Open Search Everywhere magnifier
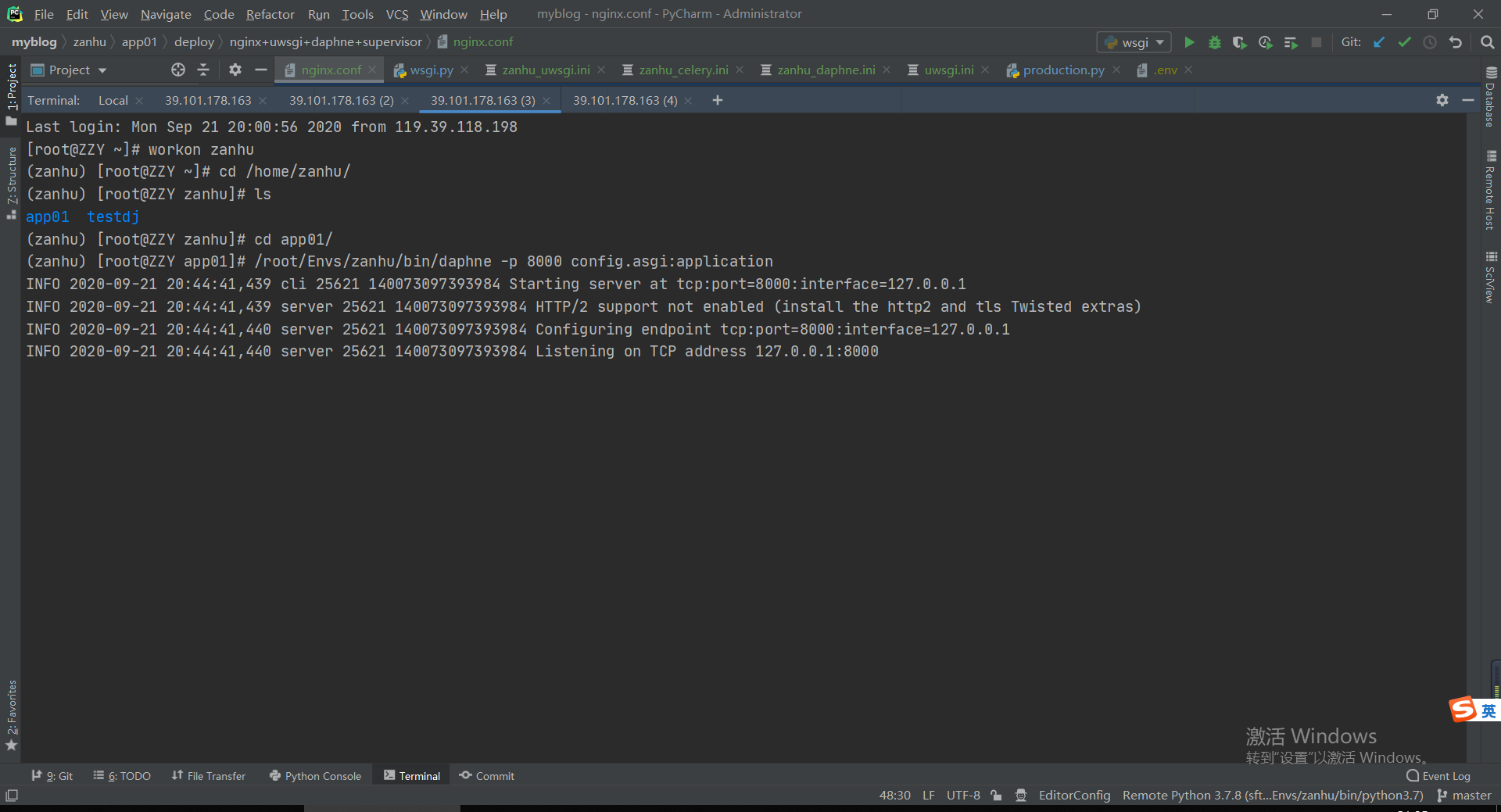Image resolution: width=1501 pixels, height=812 pixels. 1487,42
